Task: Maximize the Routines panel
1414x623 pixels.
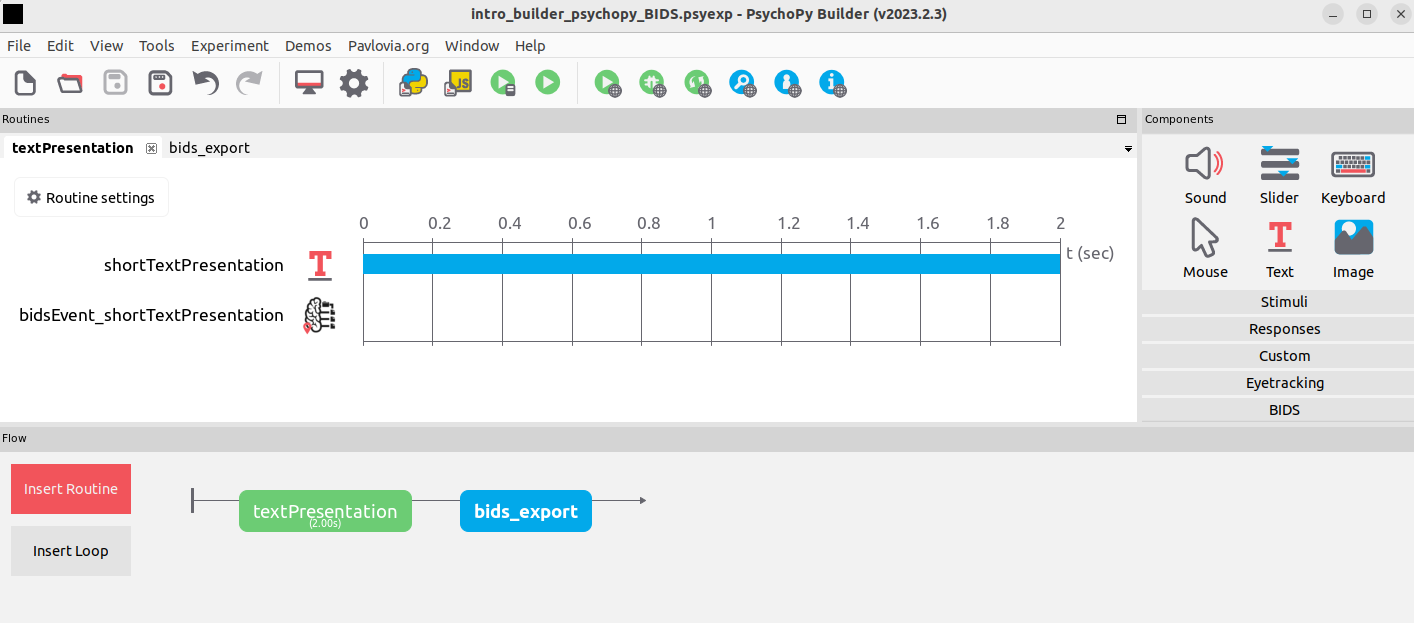Action: (1121, 119)
